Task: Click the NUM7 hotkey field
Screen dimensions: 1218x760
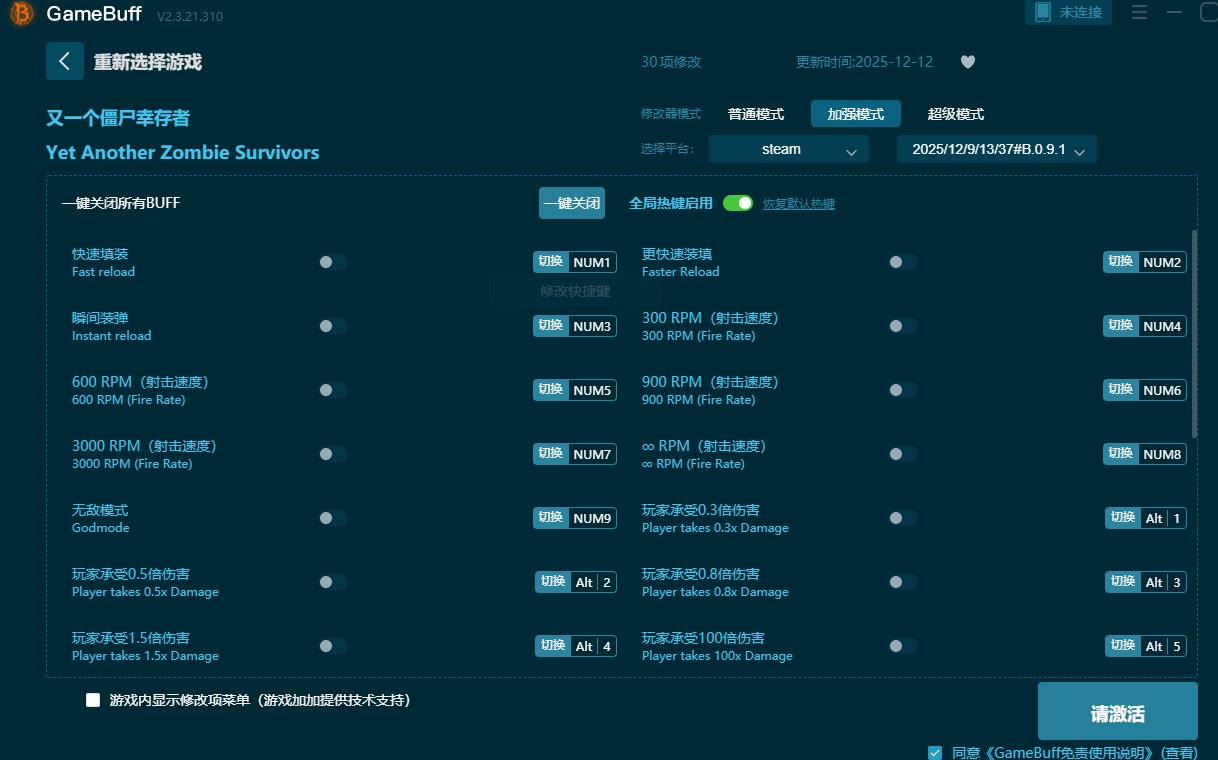Action: point(592,454)
